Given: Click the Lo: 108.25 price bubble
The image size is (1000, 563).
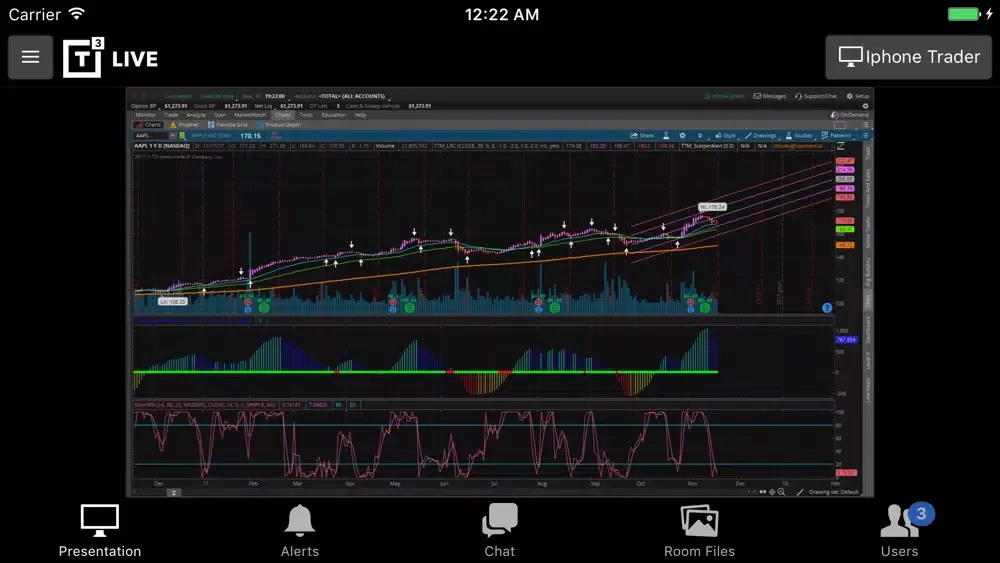Looking at the screenshot, I should [173, 302].
